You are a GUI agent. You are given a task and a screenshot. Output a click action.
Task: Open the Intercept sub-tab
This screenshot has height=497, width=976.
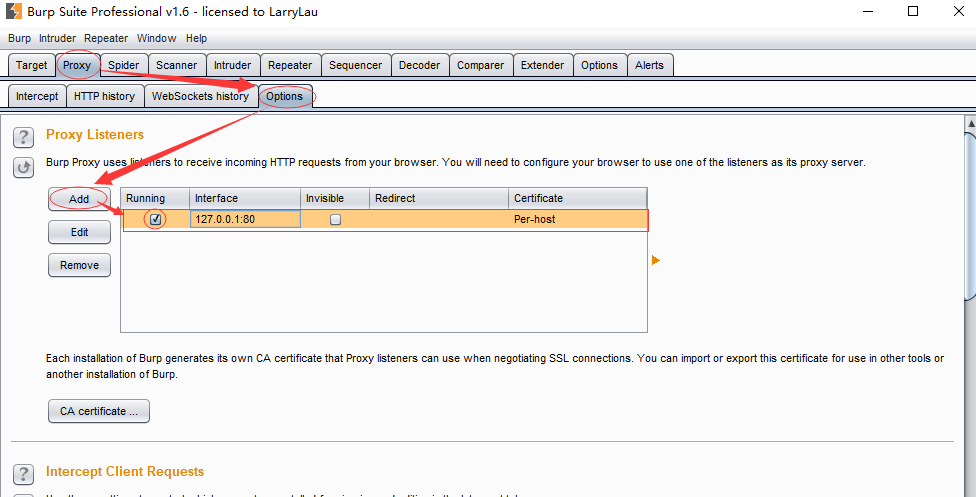(37, 97)
